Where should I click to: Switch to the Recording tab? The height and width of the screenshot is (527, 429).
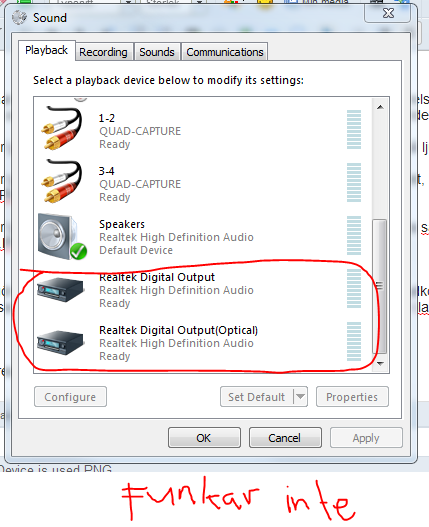coord(104,52)
